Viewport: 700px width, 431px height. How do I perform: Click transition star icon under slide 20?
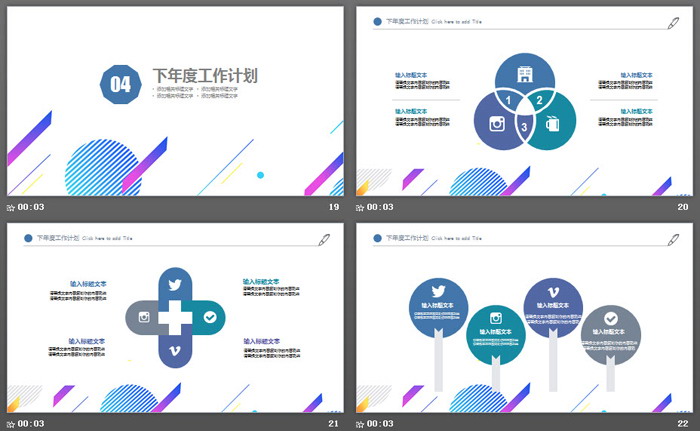click(360, 208)
